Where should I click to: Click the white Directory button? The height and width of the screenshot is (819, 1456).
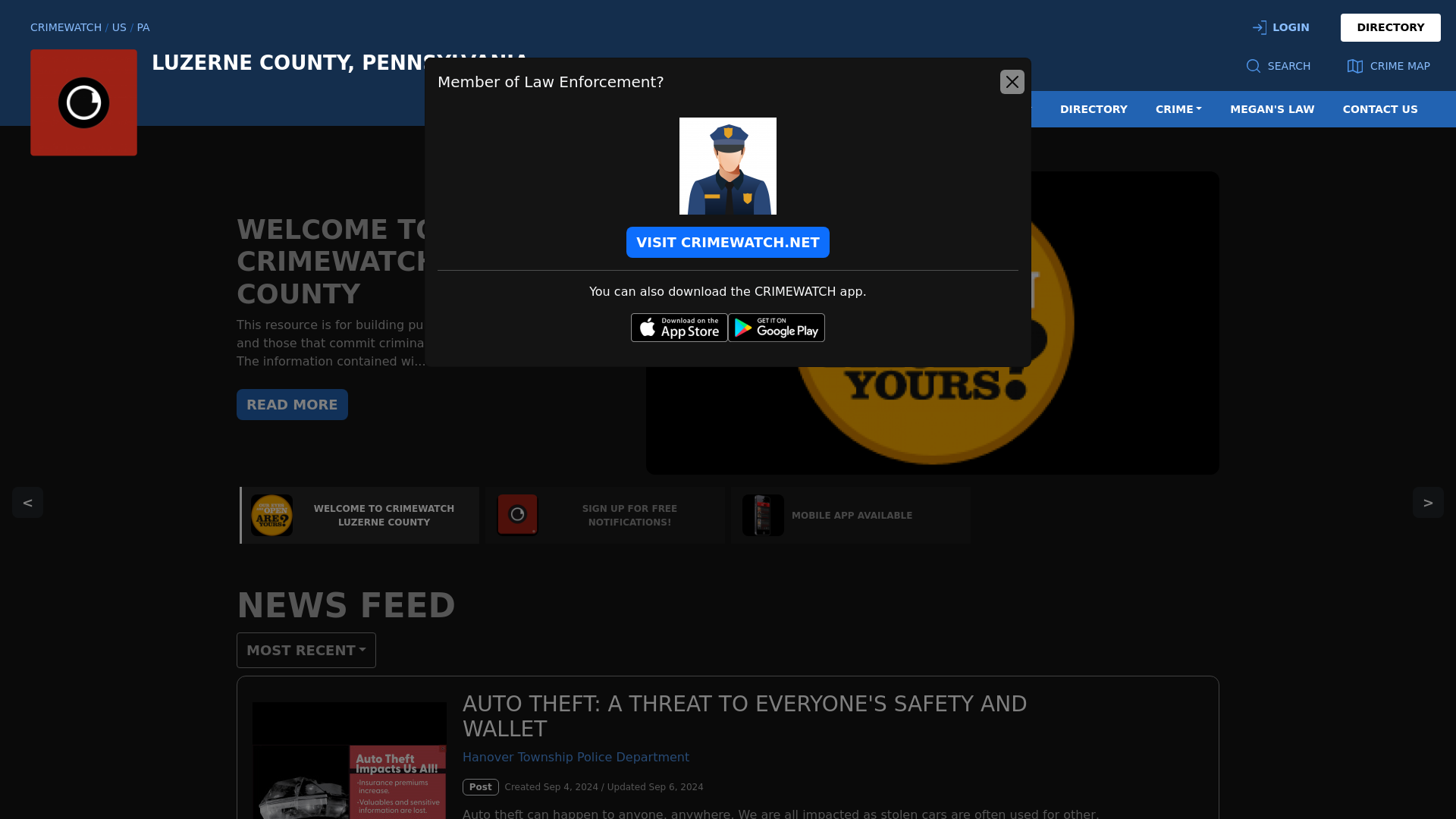point(1390,27)
